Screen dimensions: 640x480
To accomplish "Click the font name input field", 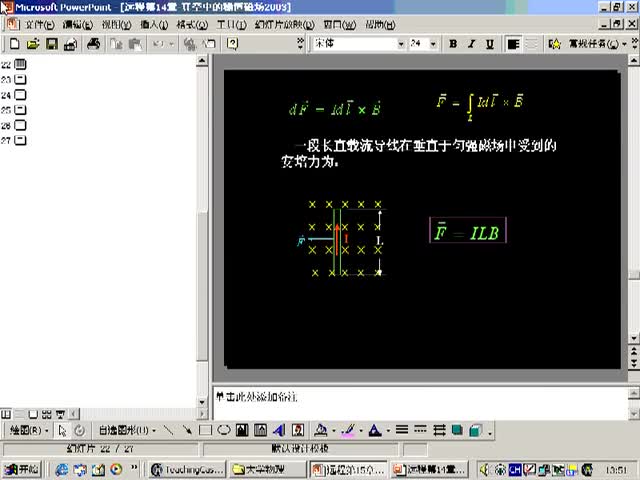I will pos(354,44).
